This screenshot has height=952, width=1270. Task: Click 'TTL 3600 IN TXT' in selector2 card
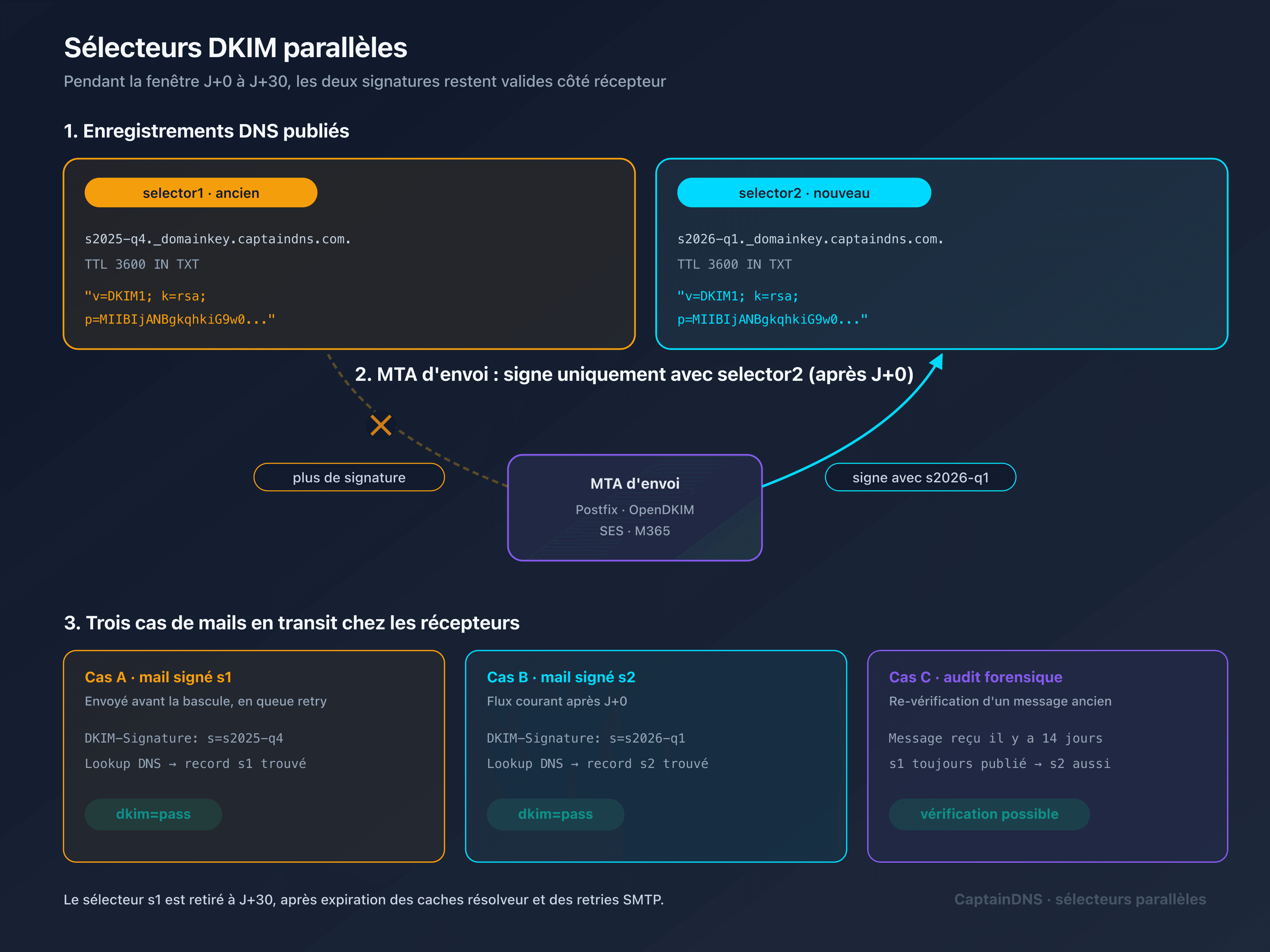tap(734, 264)
